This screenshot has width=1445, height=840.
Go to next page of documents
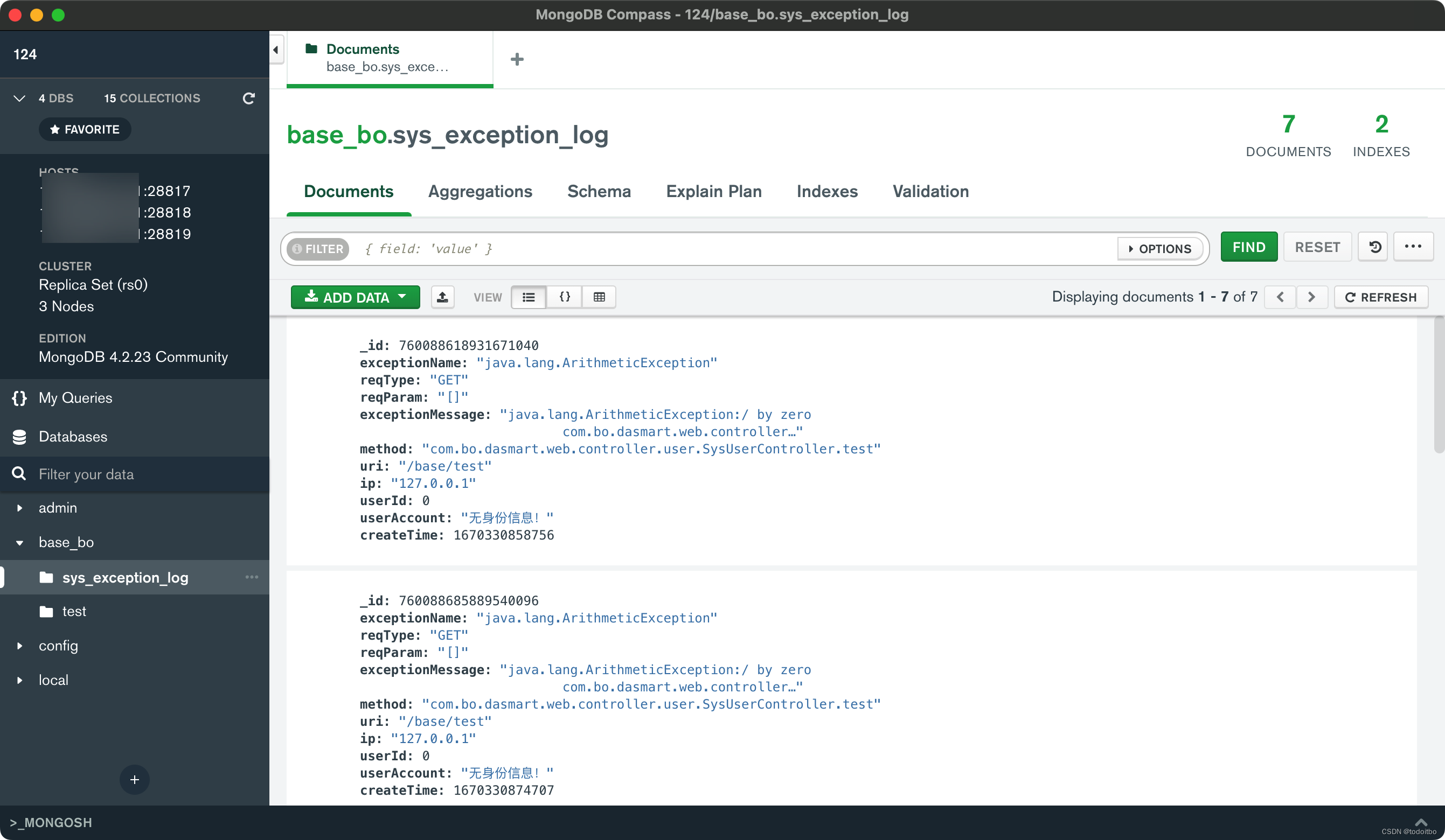pos(1311,297)
